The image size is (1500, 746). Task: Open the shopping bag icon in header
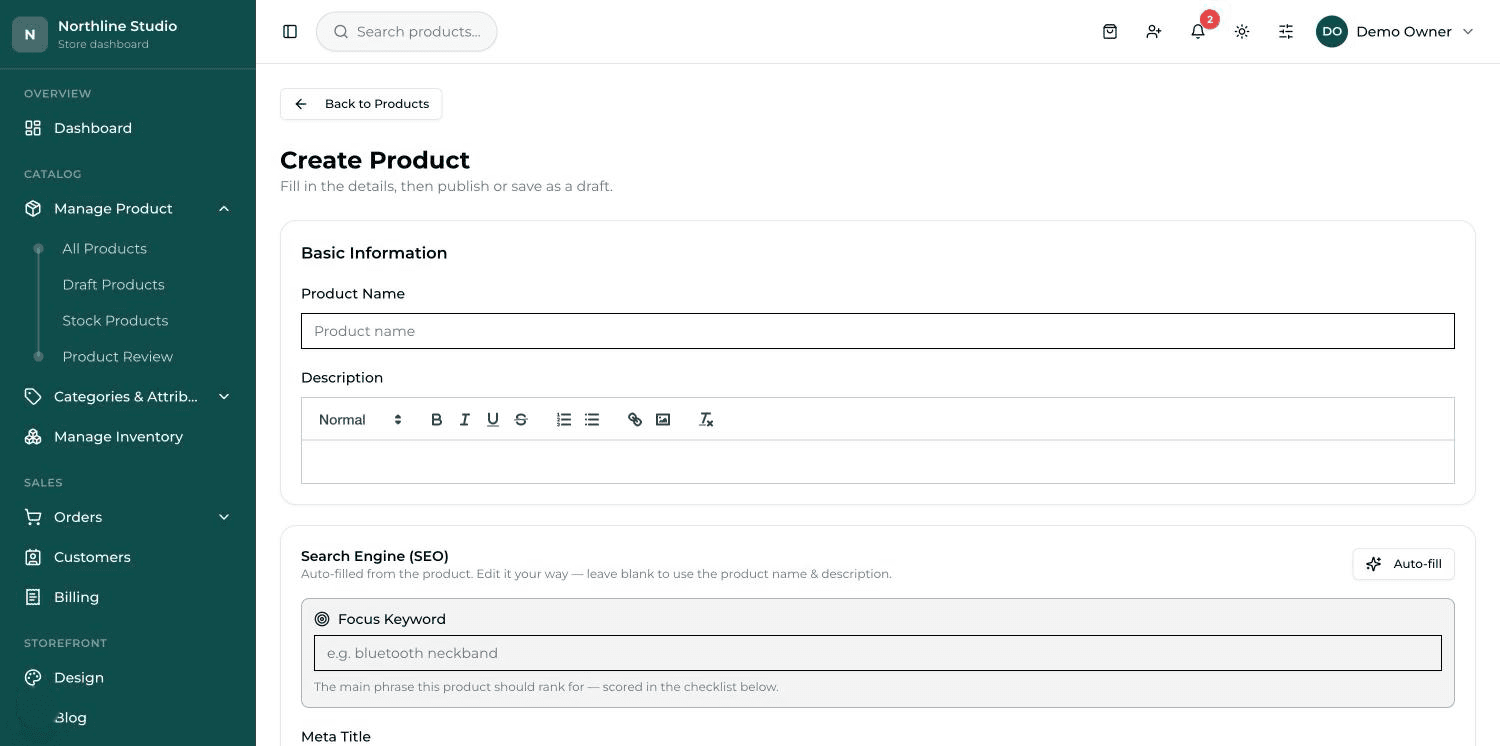(x=1110, y=32)
